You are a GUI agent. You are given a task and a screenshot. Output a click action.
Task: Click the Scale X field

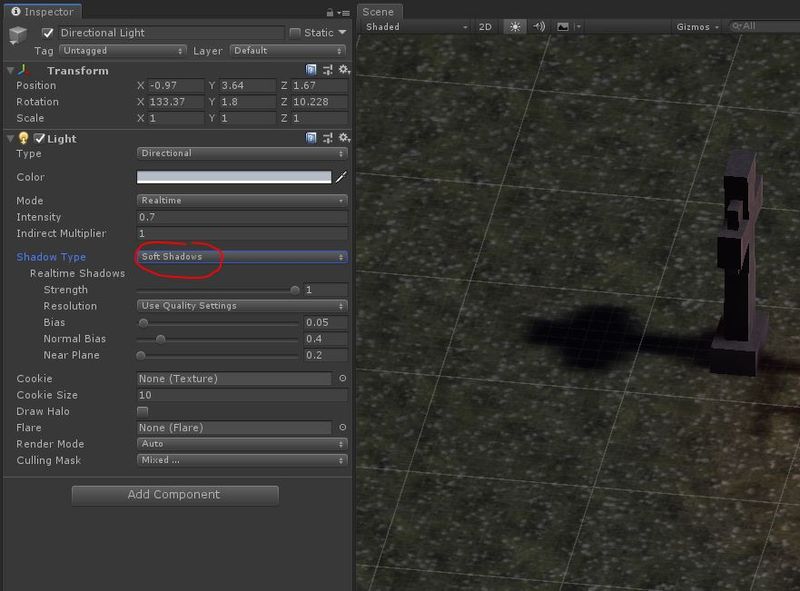(x=176, y=118)
